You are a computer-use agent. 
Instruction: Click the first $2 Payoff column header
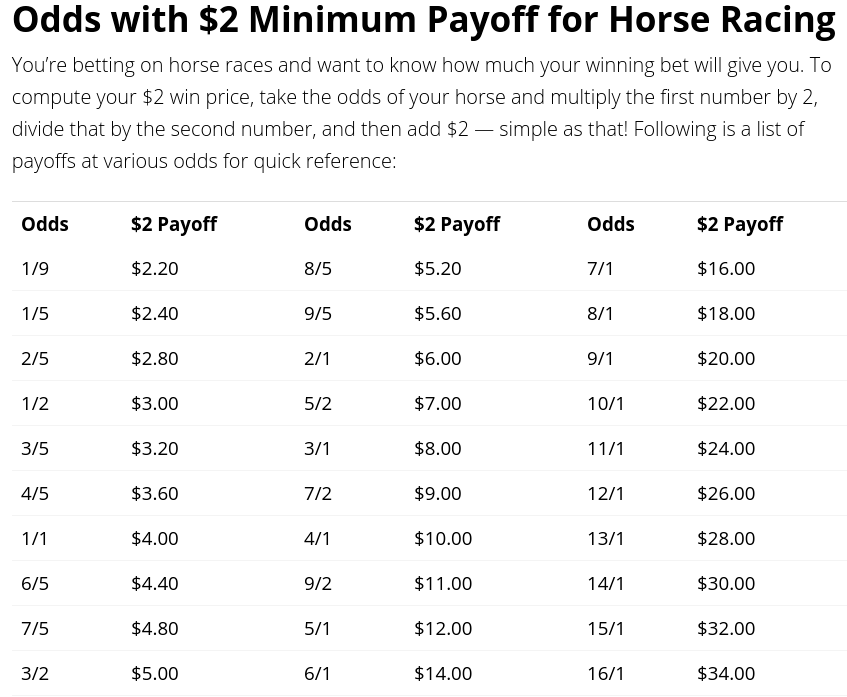click(x=174, y=224)
